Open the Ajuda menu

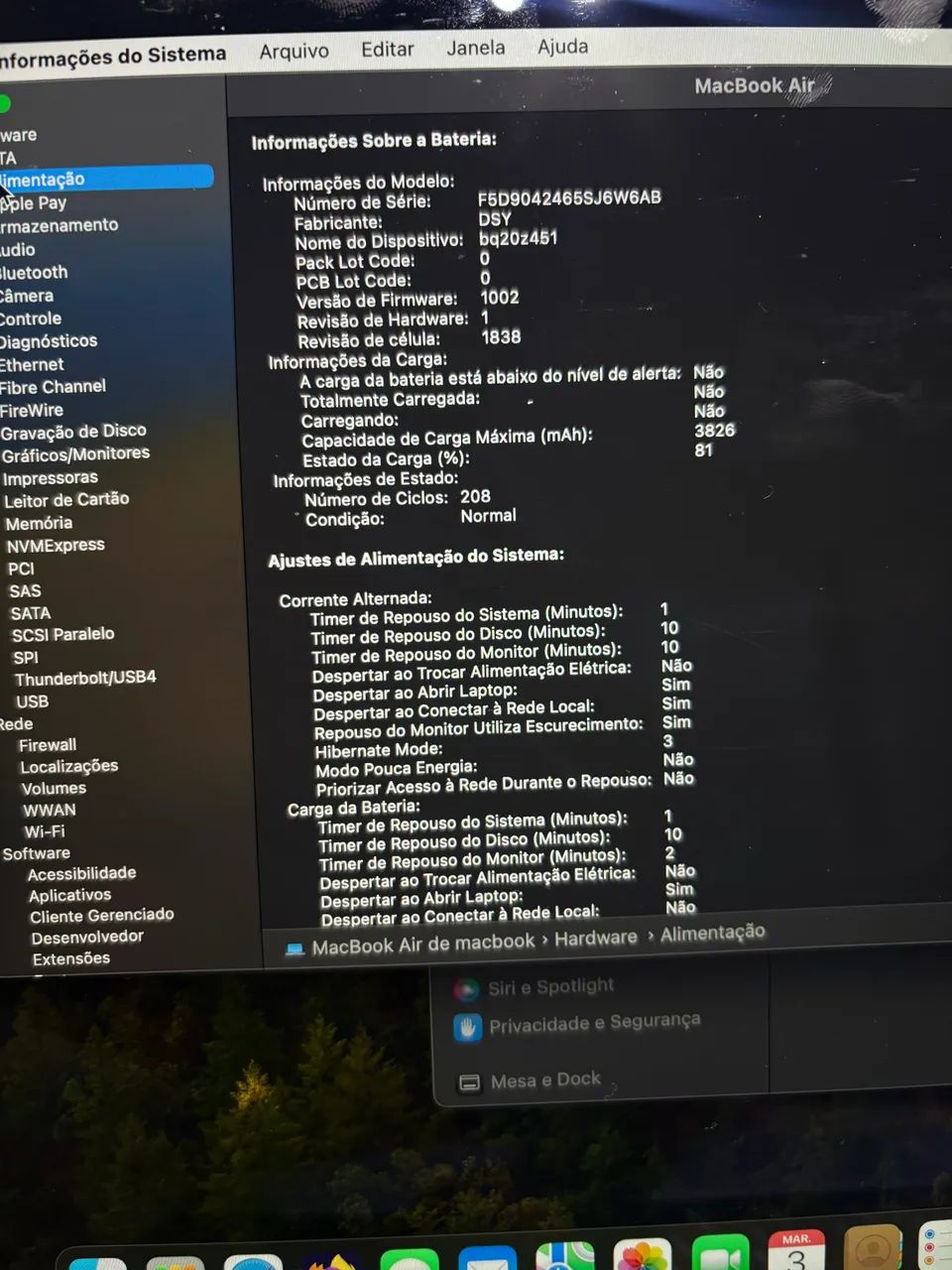click(562, 47)
